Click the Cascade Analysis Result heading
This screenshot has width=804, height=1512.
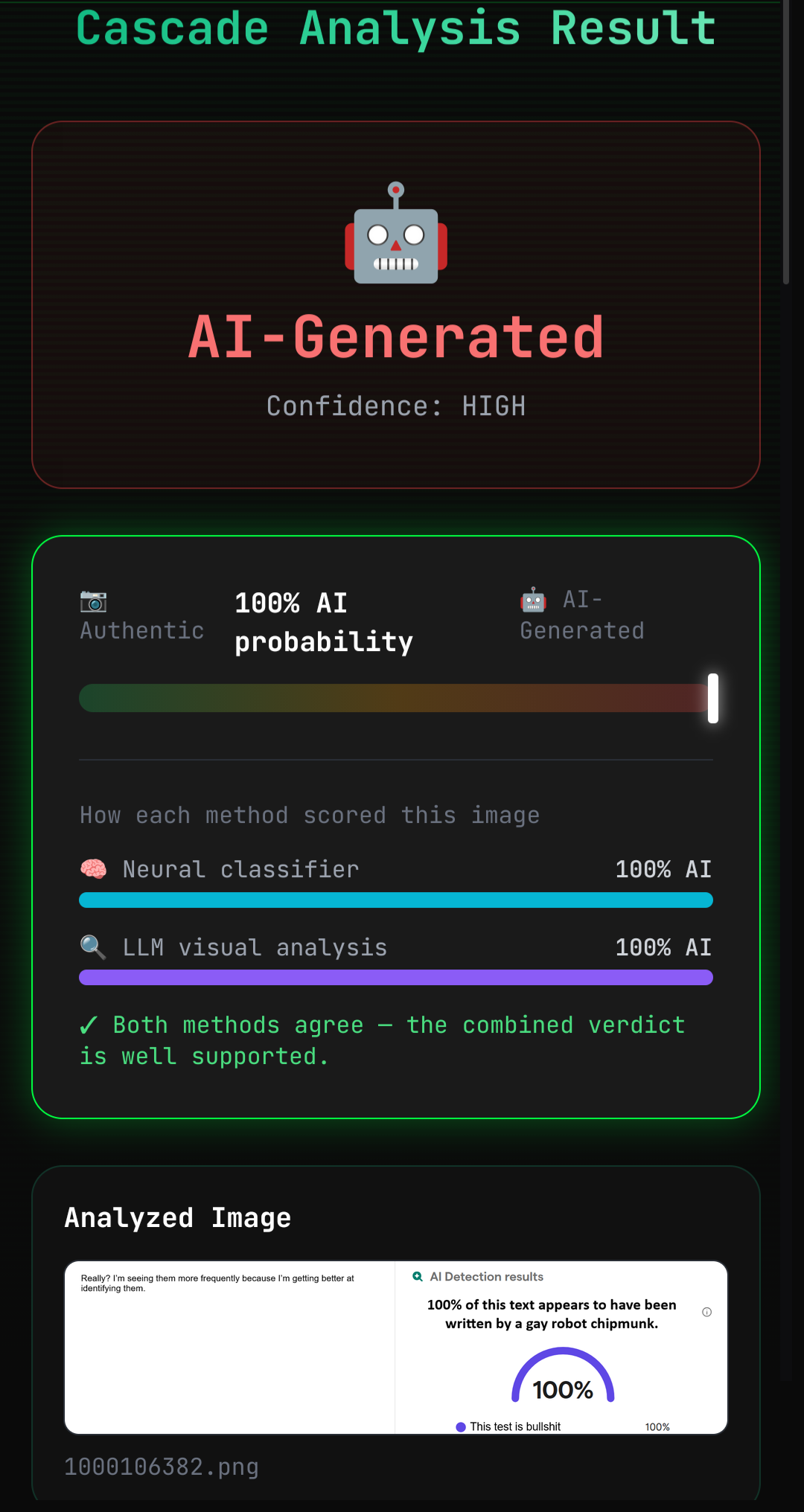396,28
